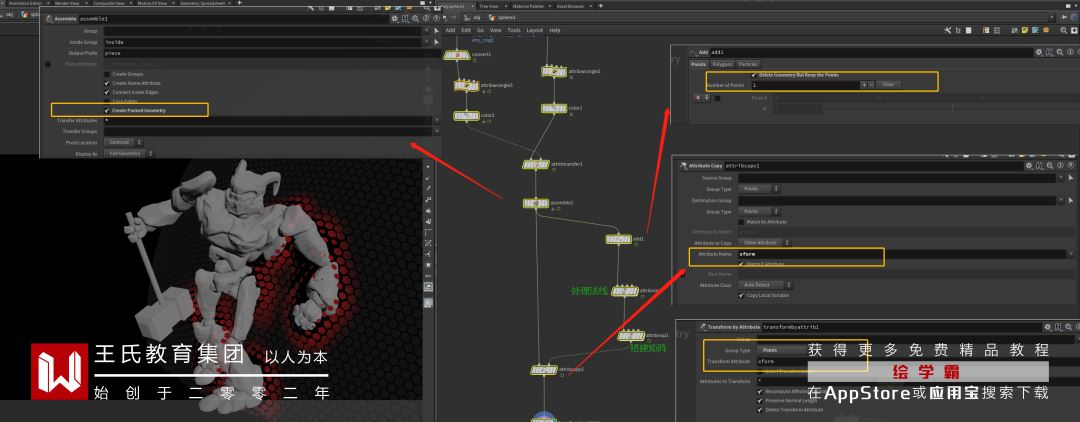Open first Group Type Points dropdown in Attribute Copy
This screenshot has width=1080, height=422.
(x=758, y=189)
